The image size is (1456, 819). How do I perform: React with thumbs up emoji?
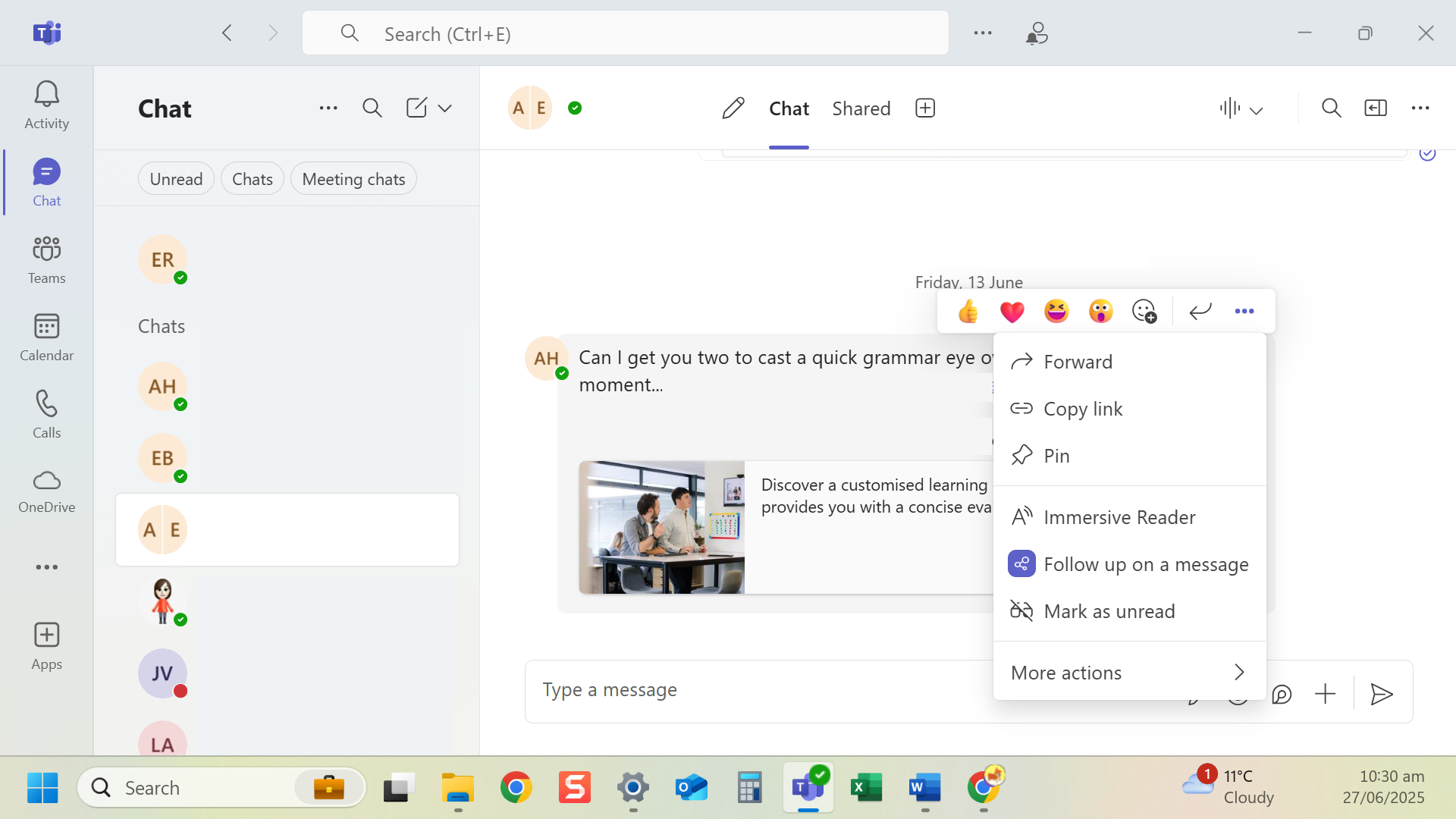point(968,311)
